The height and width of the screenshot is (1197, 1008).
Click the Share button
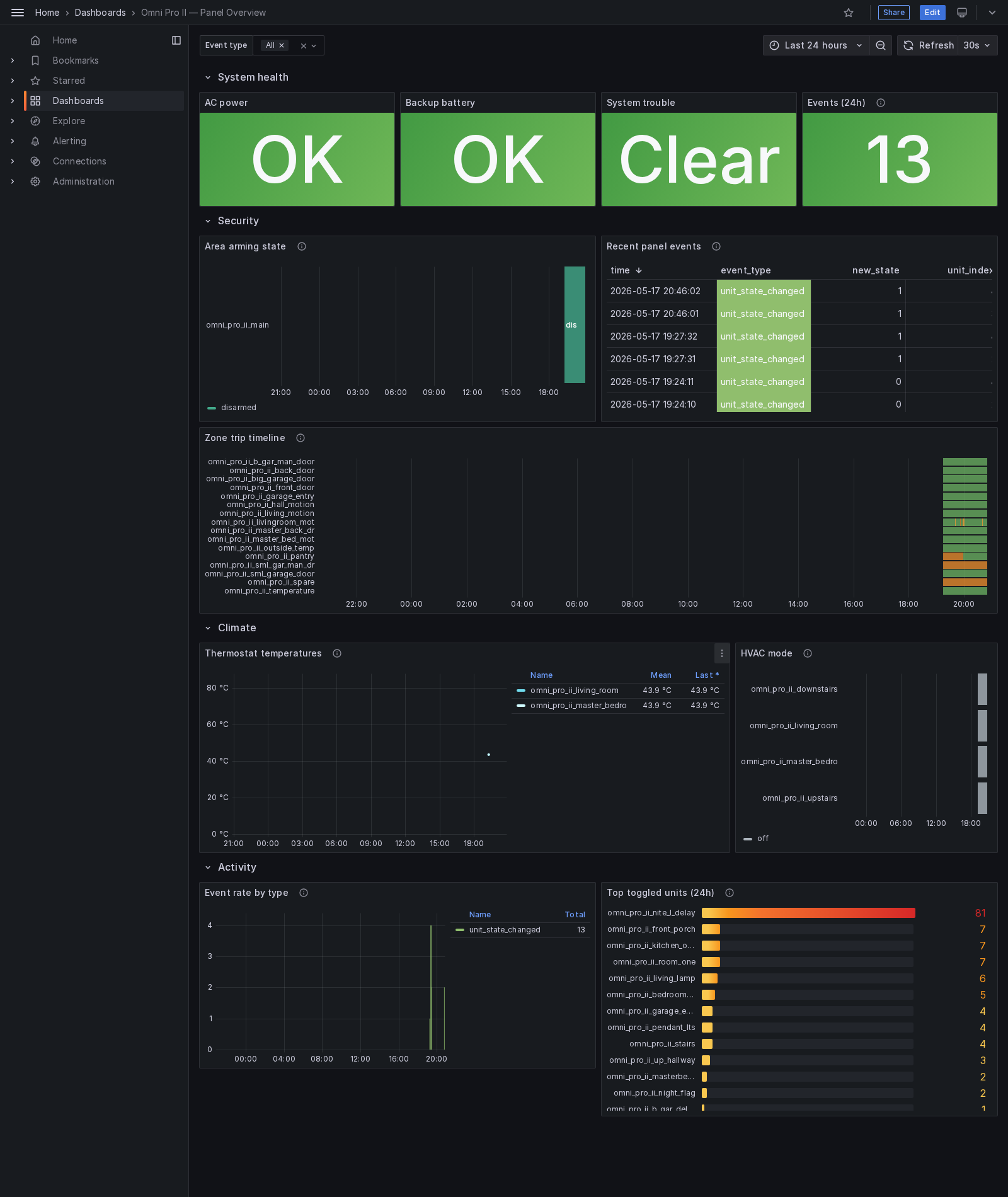tap(893, 13)
